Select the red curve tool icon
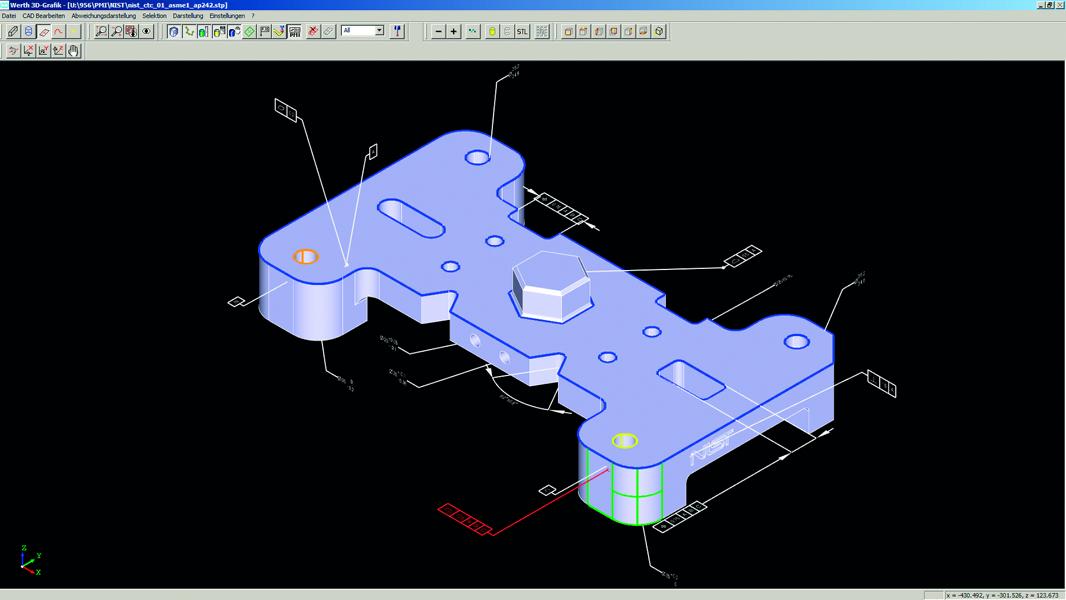Image resolution: width=1066 pixels, height=600 pixels. click(x=58, y=31)
